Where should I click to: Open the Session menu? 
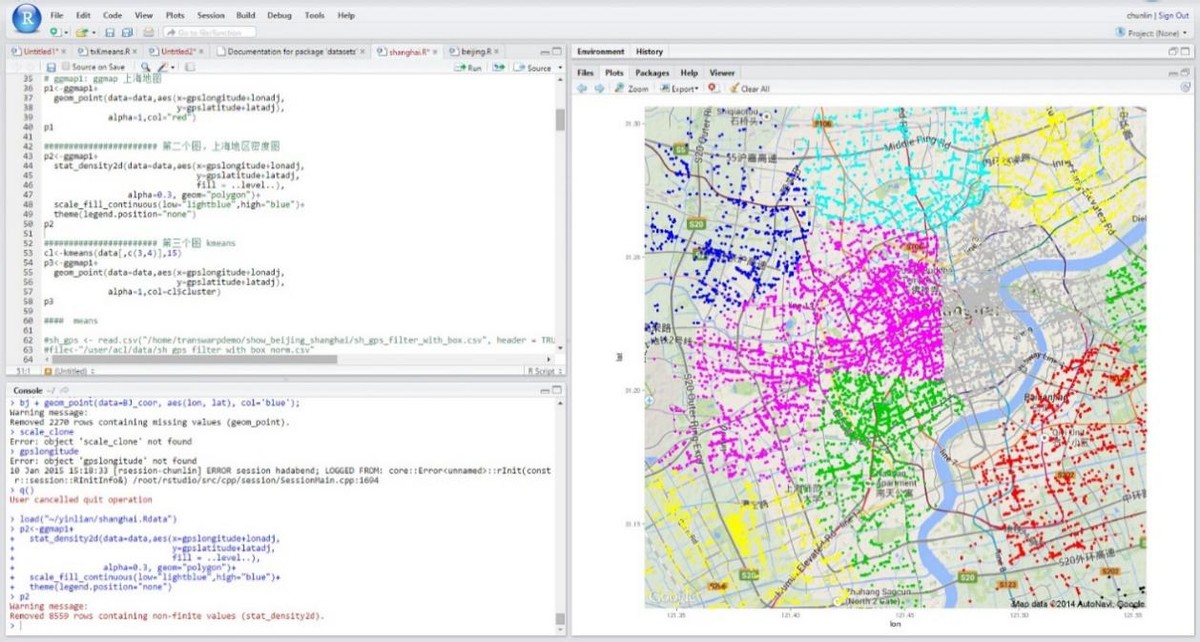pyautogui.click(x=210, y=15)
